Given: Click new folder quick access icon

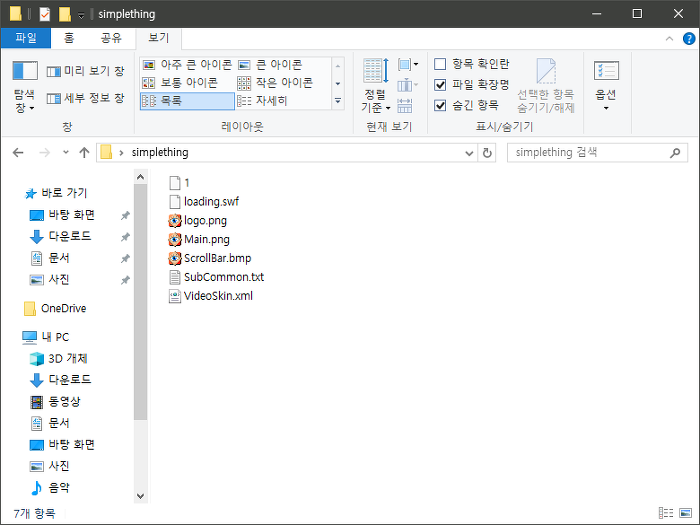Looking at the screenshot, I should [x=65, y=14].
